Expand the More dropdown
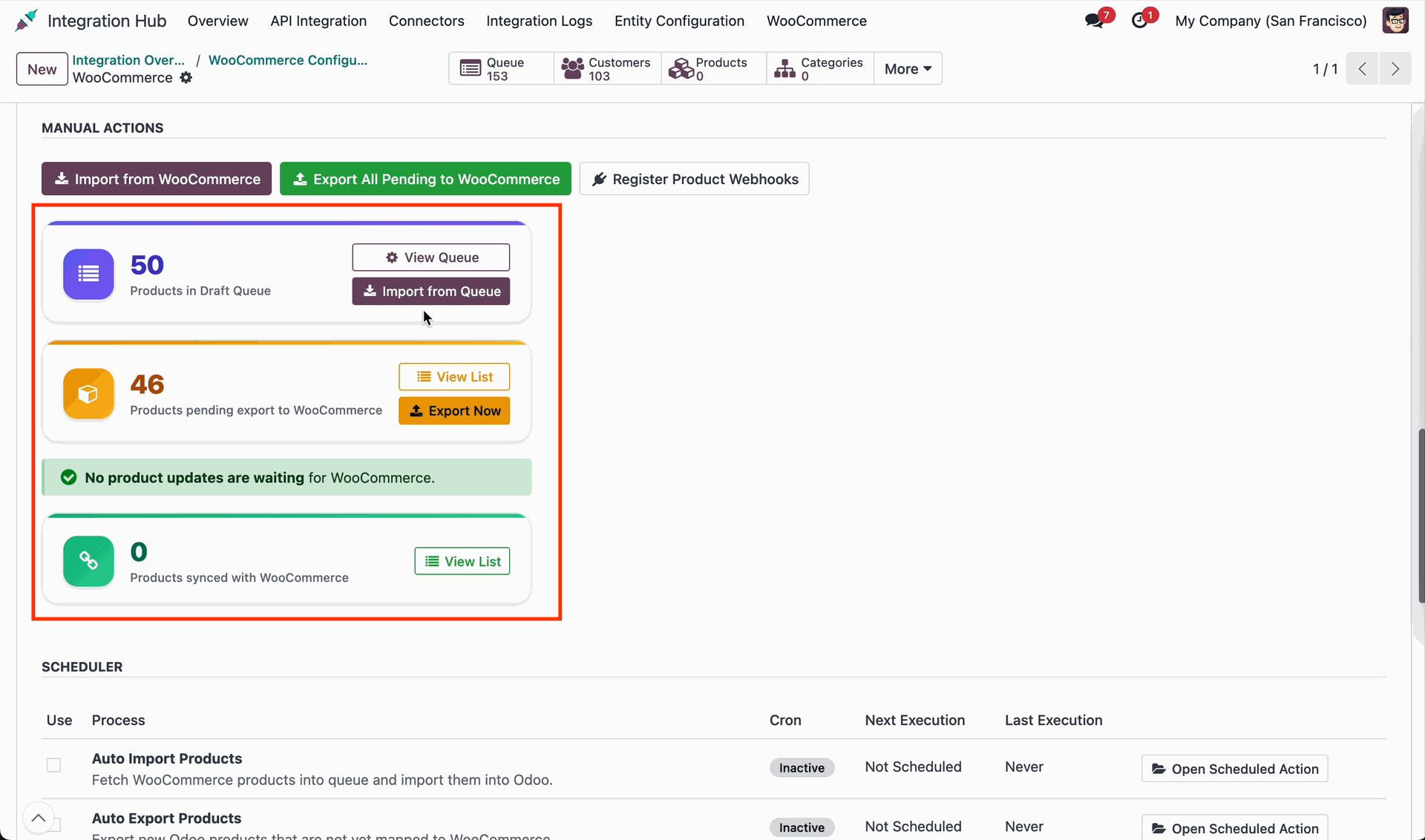The width and height of the screenshot is (1425, 840). coord(908,69)
